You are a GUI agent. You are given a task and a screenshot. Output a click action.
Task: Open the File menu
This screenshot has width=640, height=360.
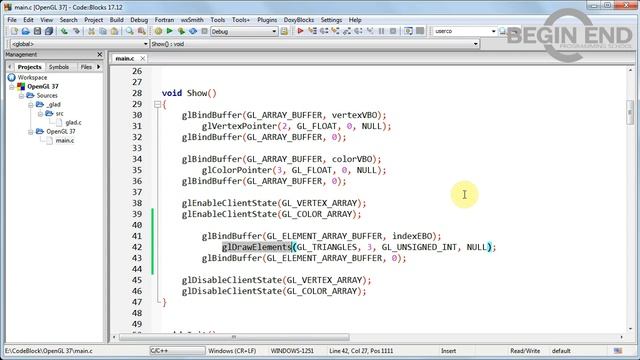pyautogui.click(x=12, y=20)
